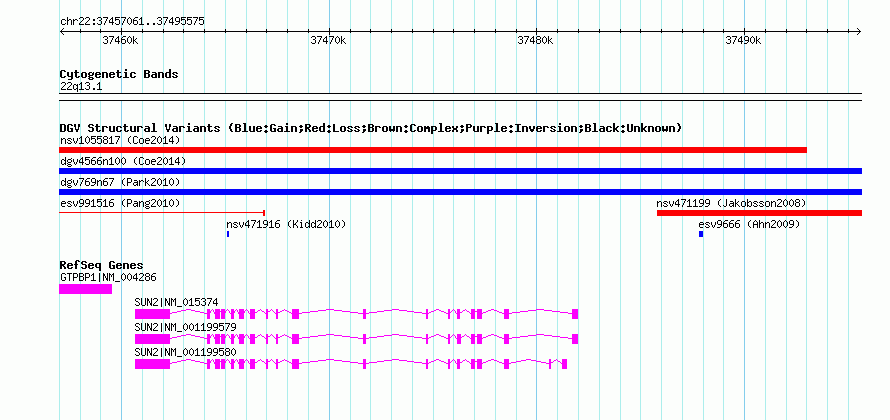Click the small blue nsv471916 gain marker
Image resolution: width=890 pixels, height=420 pixels.
click(x=228, y=234)
